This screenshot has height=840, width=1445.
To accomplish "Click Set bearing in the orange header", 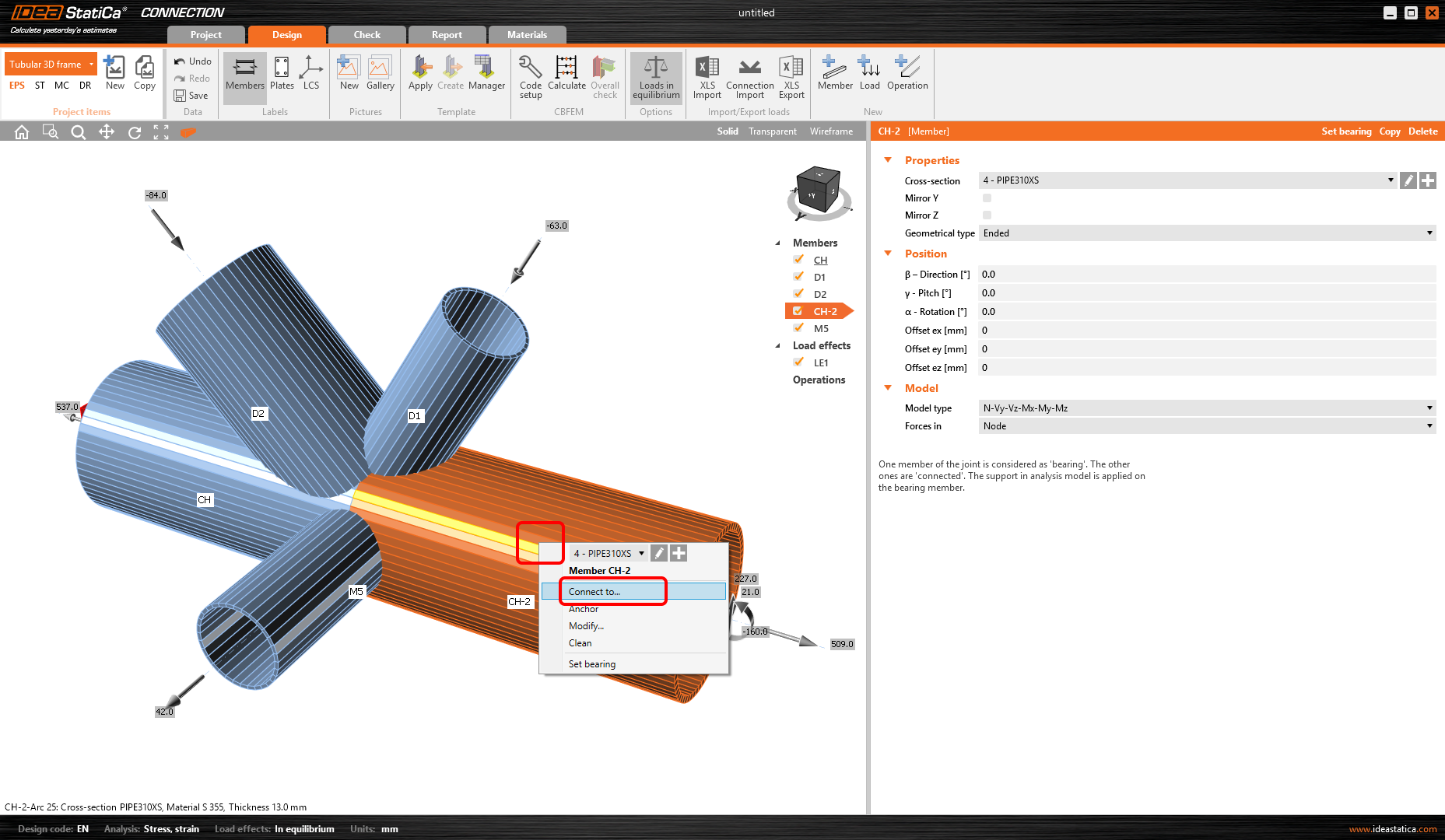I will [x=1346, y=131].
